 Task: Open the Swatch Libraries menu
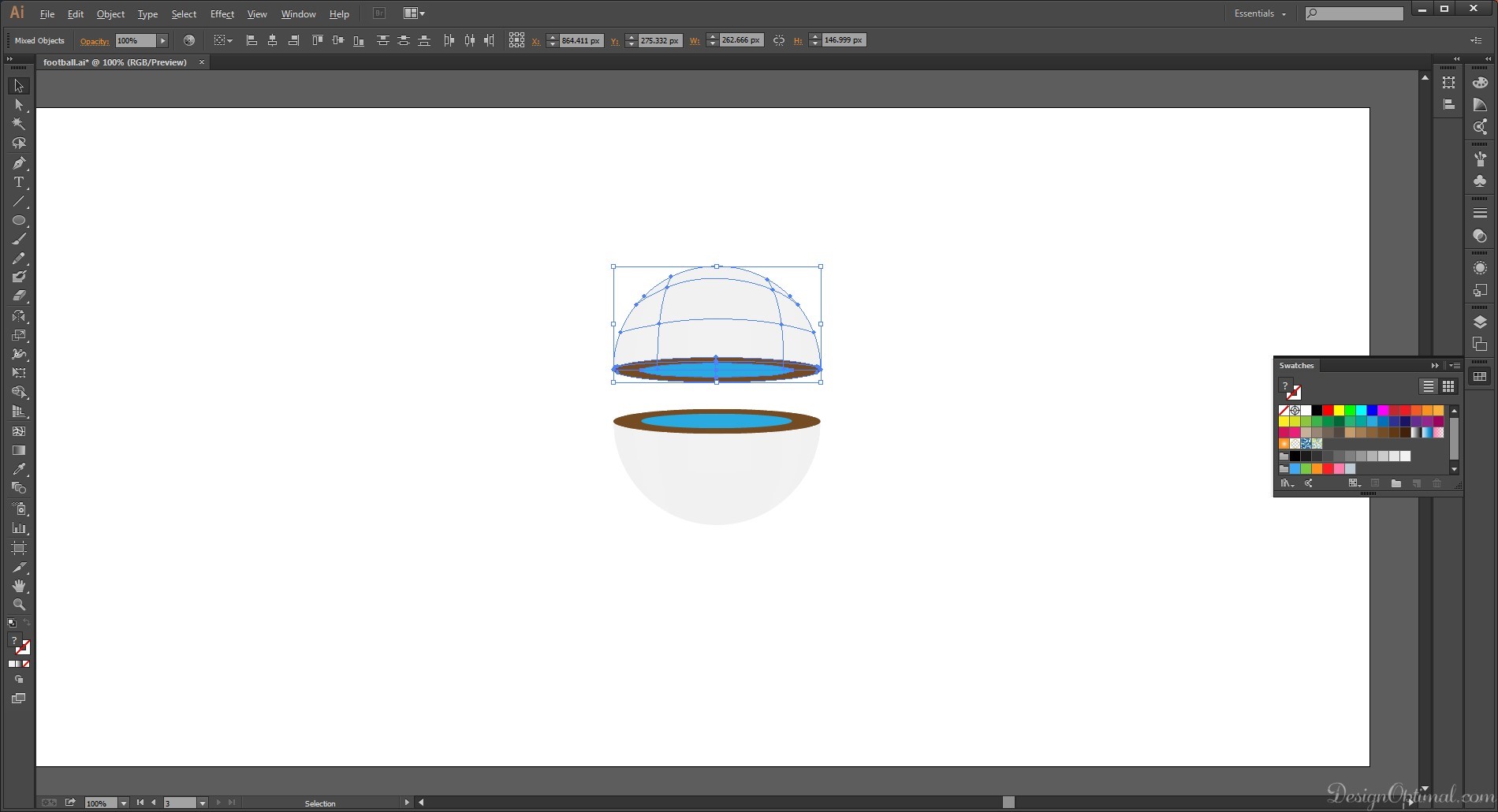coord(1287,483)
